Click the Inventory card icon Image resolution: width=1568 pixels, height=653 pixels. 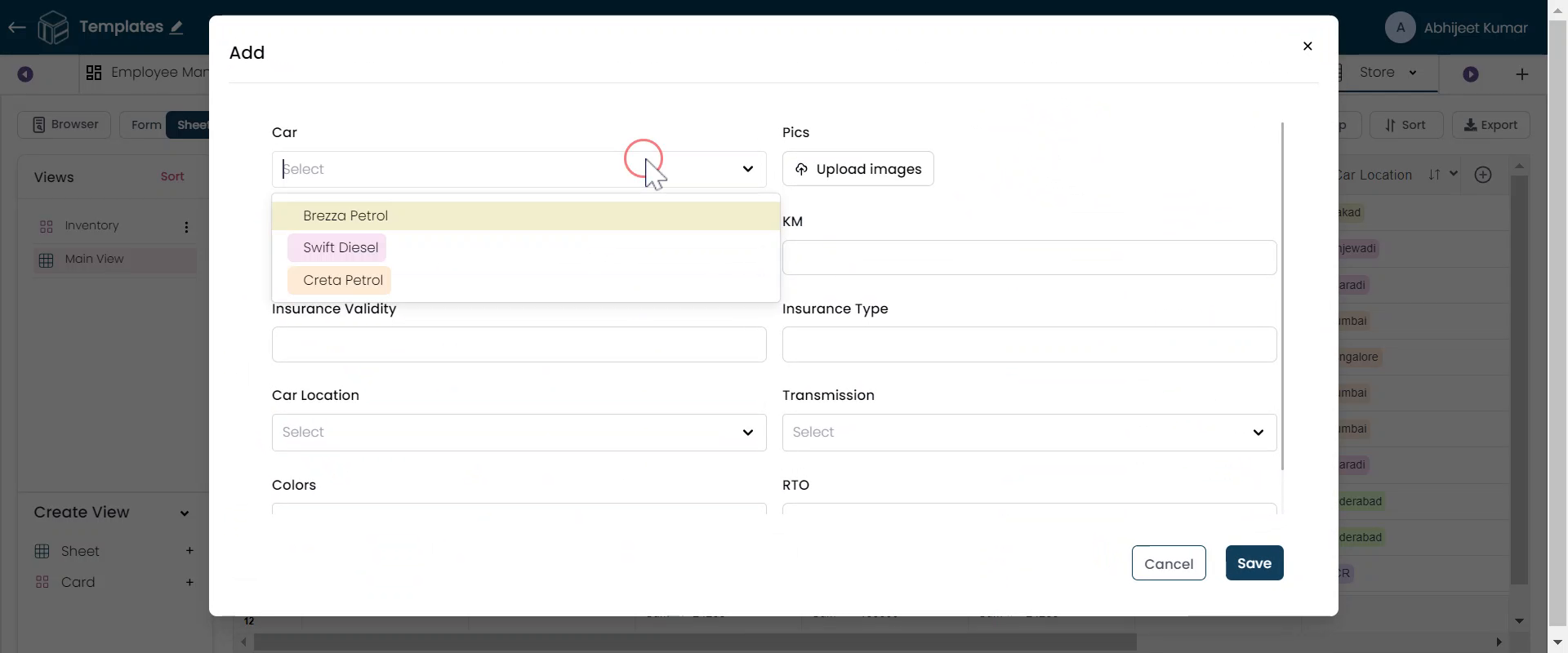(x=46, y=227)
